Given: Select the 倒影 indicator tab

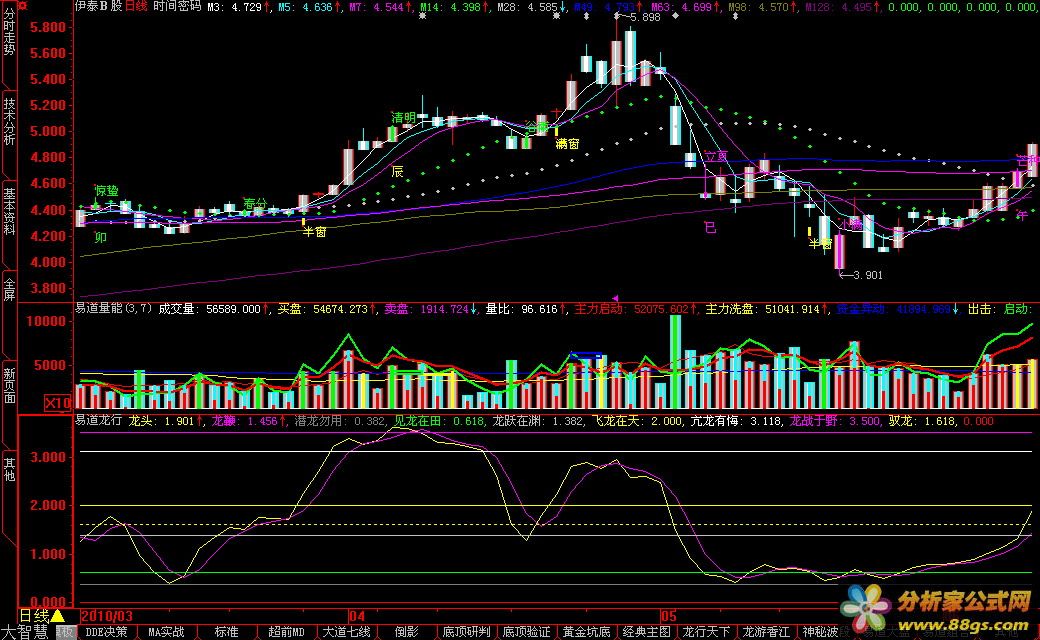Looking at the screenshot, I should tap(407, 632).
